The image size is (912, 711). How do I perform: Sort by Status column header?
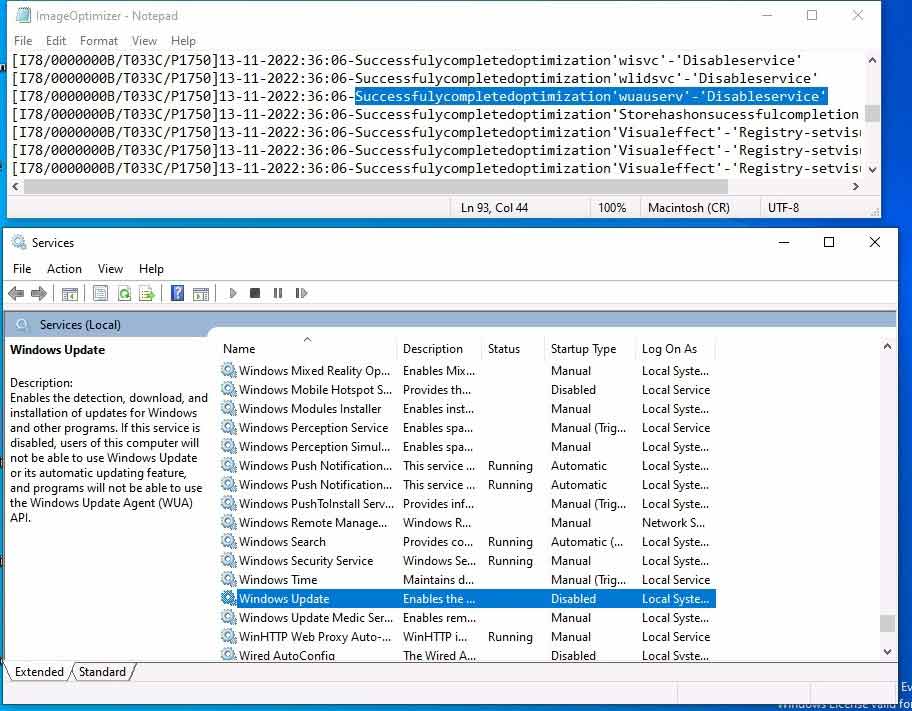coord(513,349)
